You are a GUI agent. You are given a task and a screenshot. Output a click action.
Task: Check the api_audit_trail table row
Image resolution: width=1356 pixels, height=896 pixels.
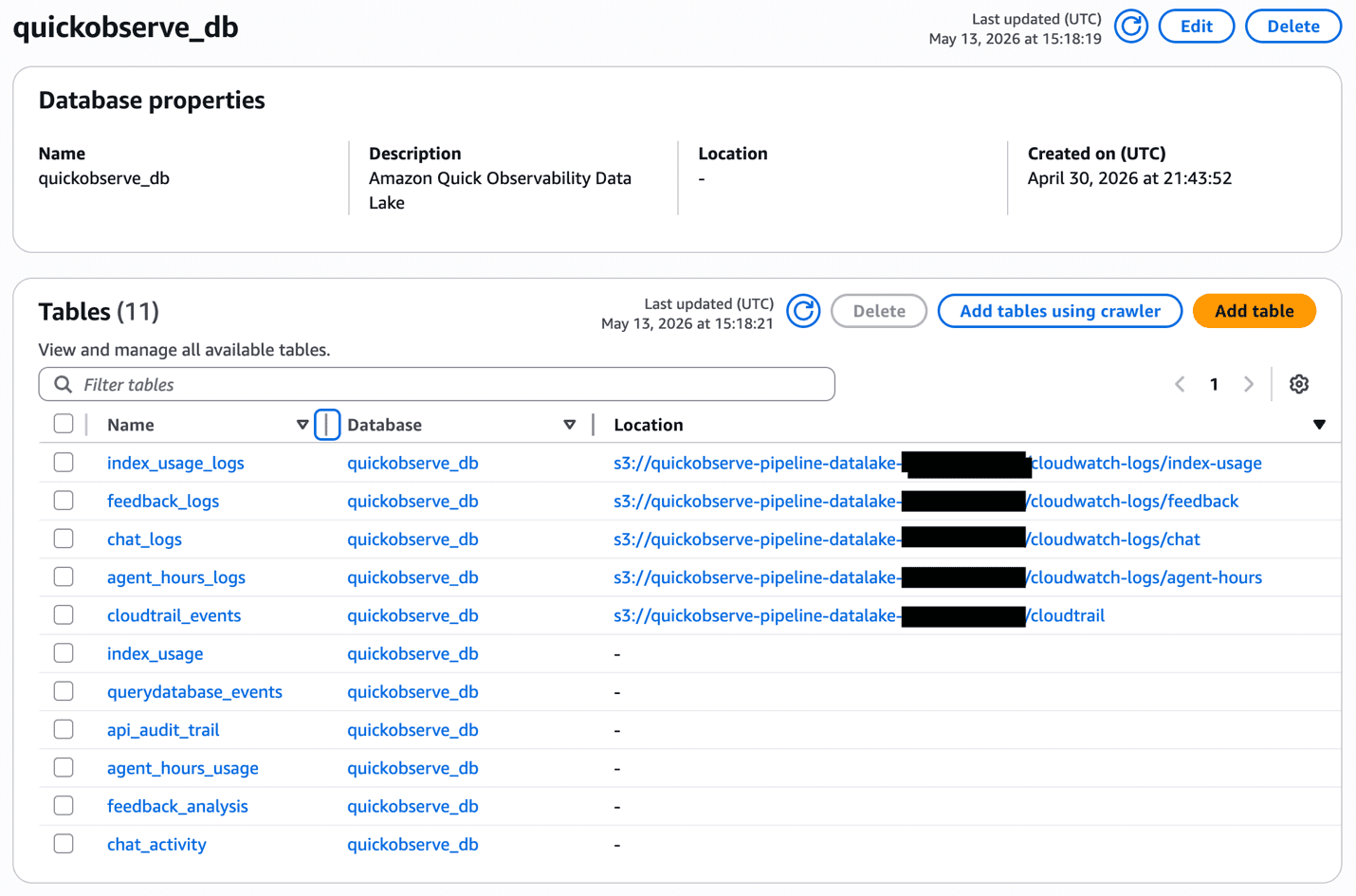point(64,729)
